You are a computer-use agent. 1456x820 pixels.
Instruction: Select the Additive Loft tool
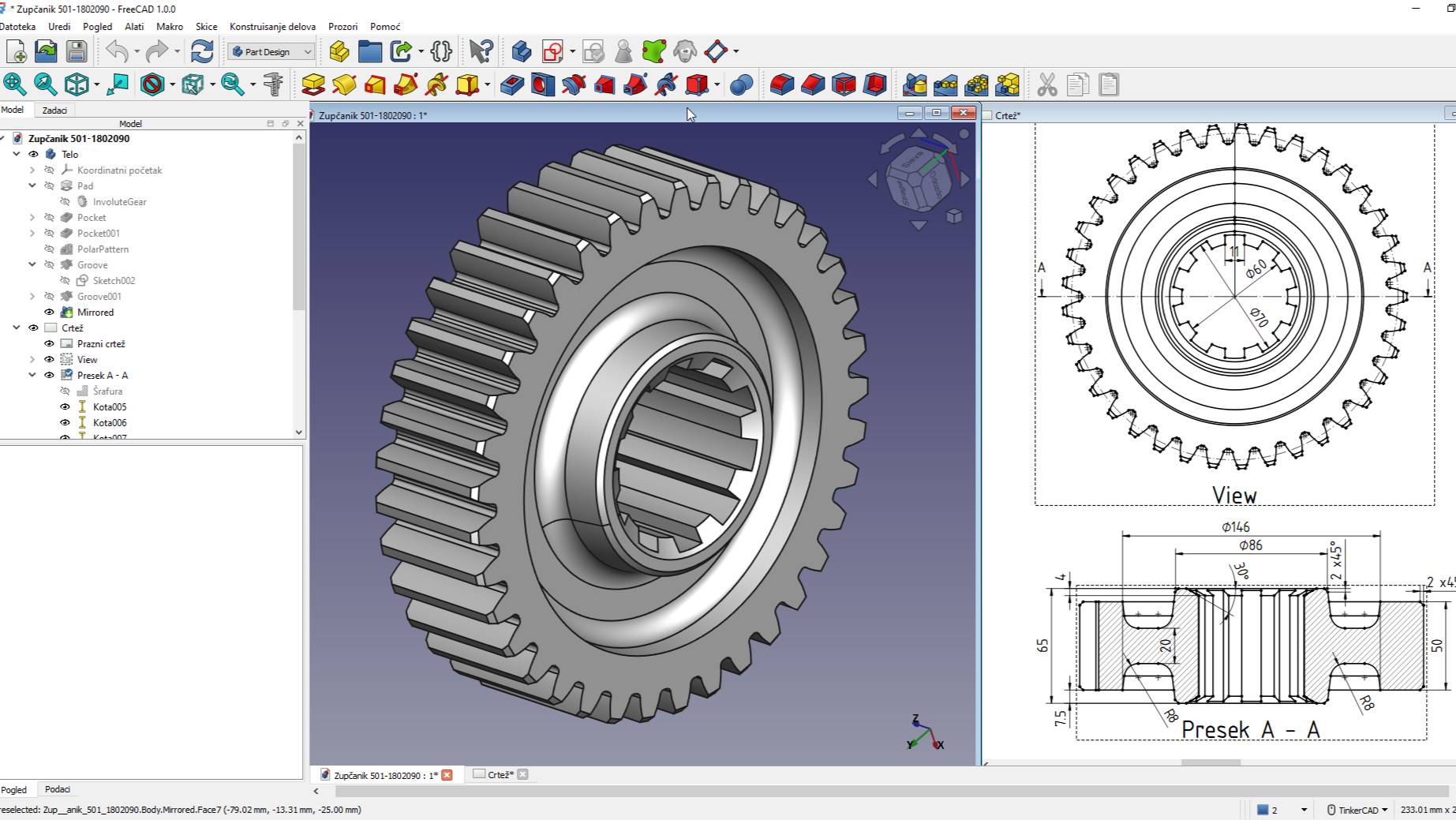point(375,84)
